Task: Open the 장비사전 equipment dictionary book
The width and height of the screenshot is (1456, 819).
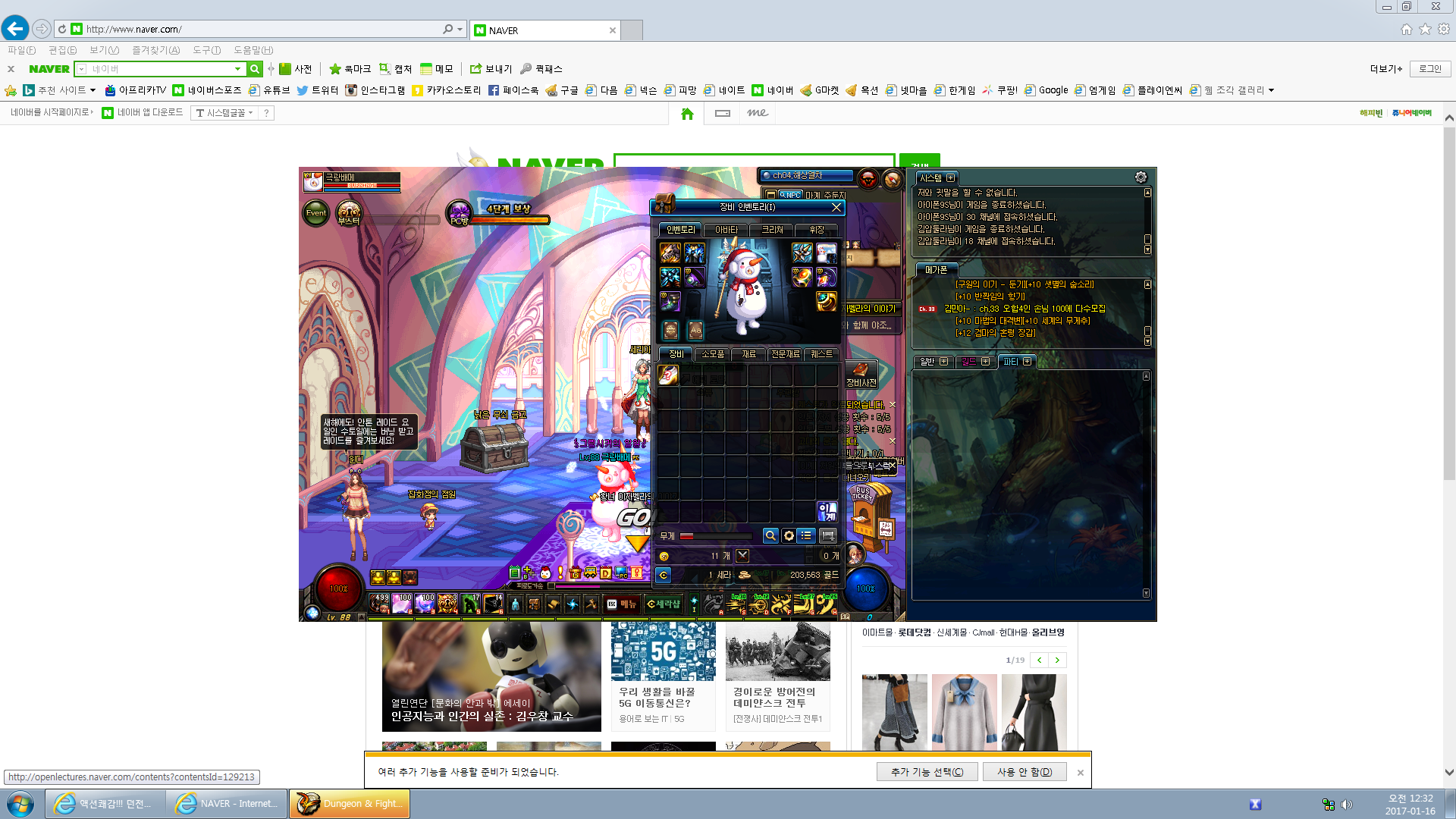Action: point(861,372)
